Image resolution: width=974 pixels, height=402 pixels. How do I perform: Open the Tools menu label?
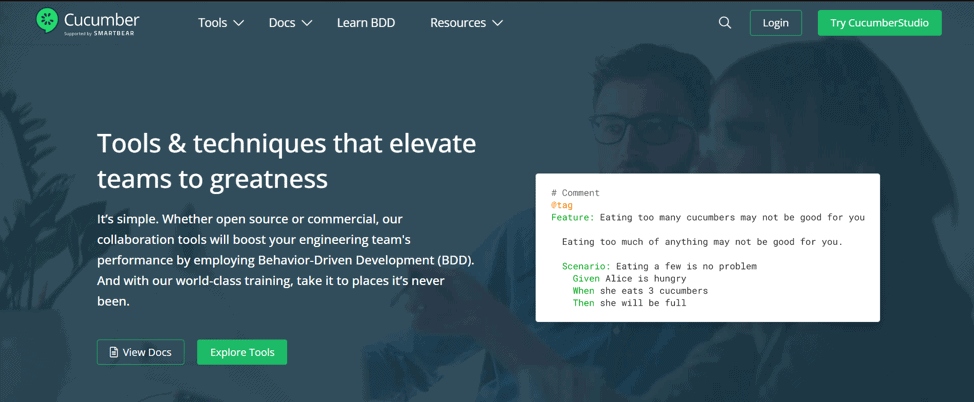tap(212, 23)
